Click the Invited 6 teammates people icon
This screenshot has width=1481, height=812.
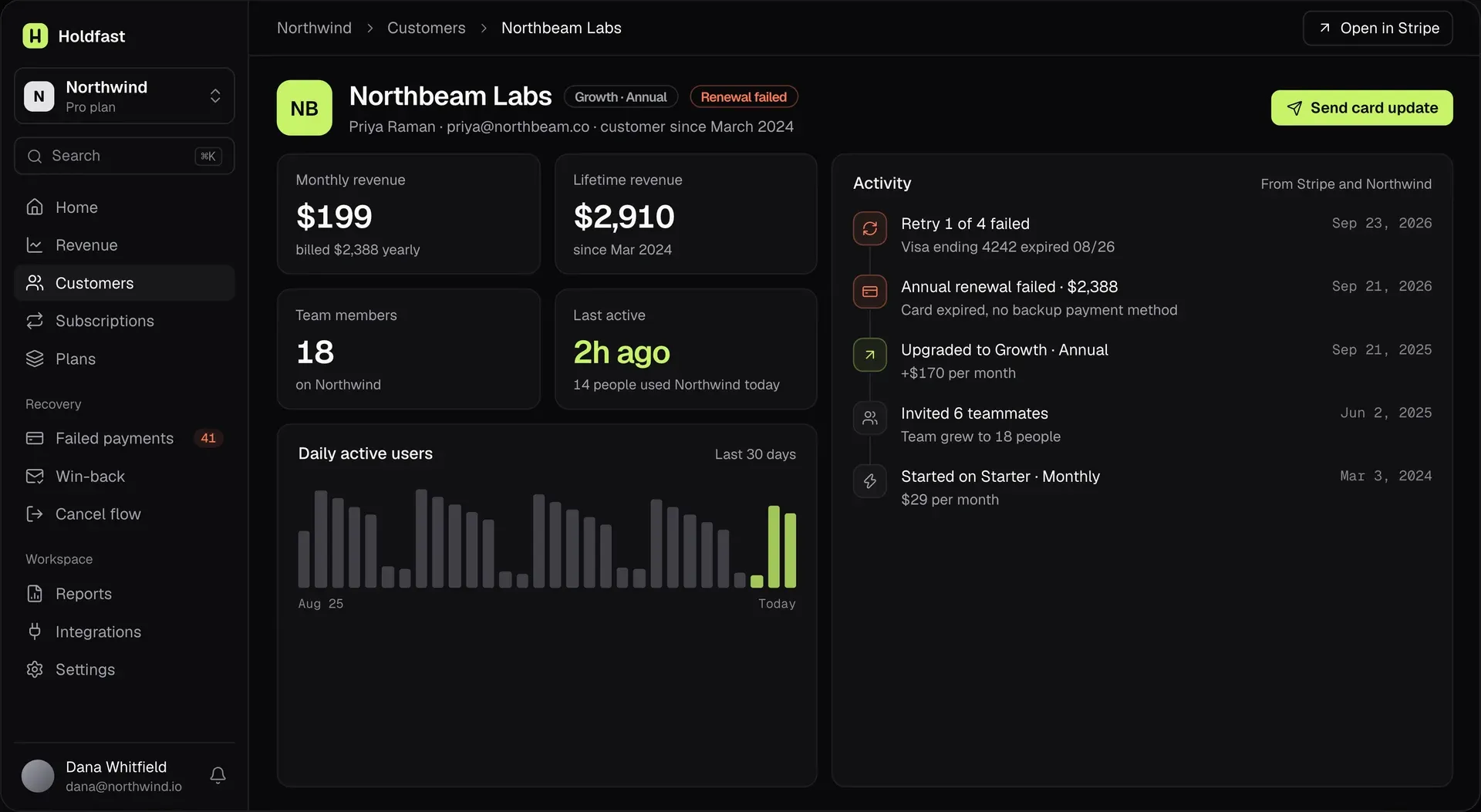coord(869,418)
